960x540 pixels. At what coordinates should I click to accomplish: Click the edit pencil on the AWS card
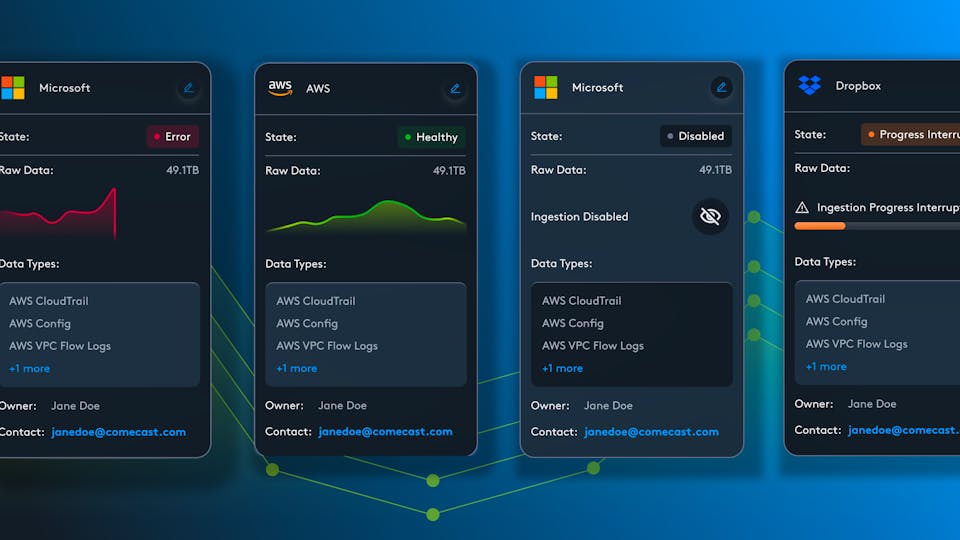pyautogui.click(x=455, y=88)
